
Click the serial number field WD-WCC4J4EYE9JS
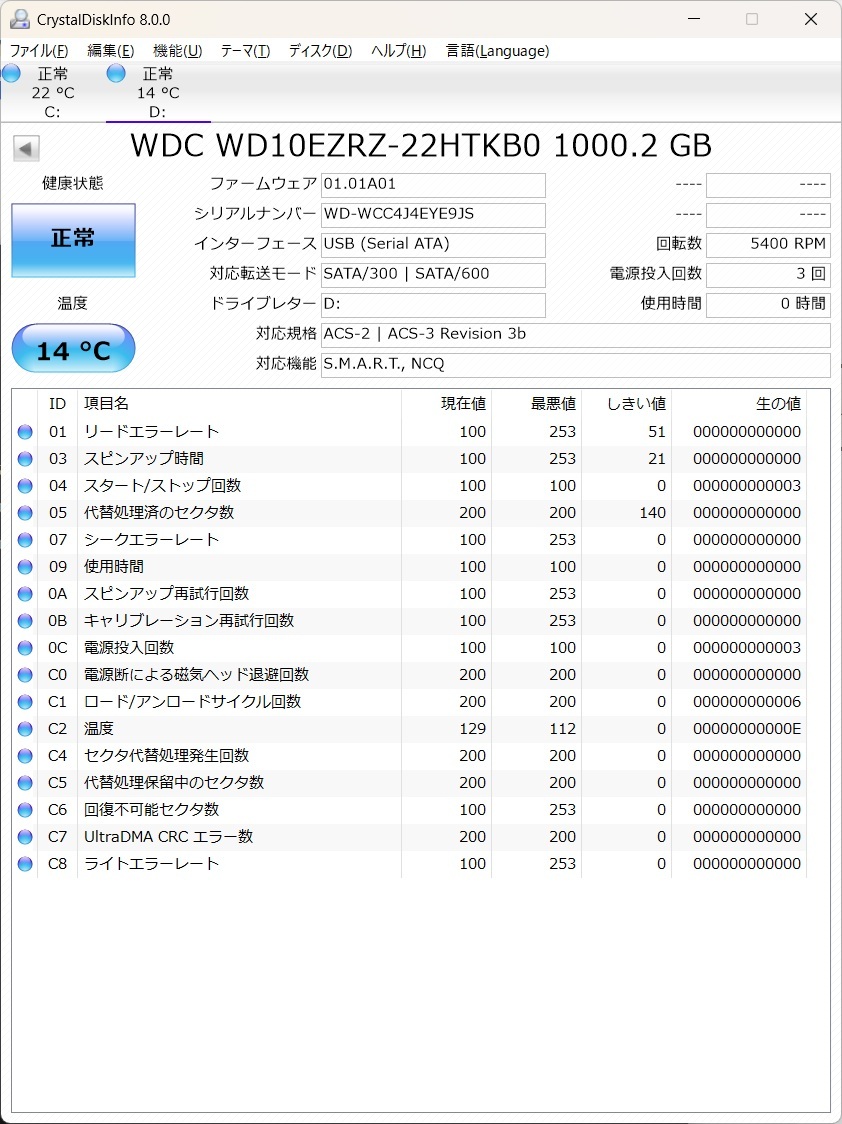(433, 215)
